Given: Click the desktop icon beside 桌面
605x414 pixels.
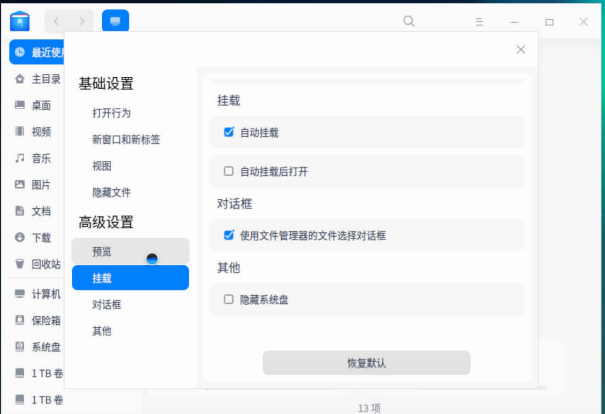Looking at the screenshot, I should pyautogui.click(x=20, y=105).
